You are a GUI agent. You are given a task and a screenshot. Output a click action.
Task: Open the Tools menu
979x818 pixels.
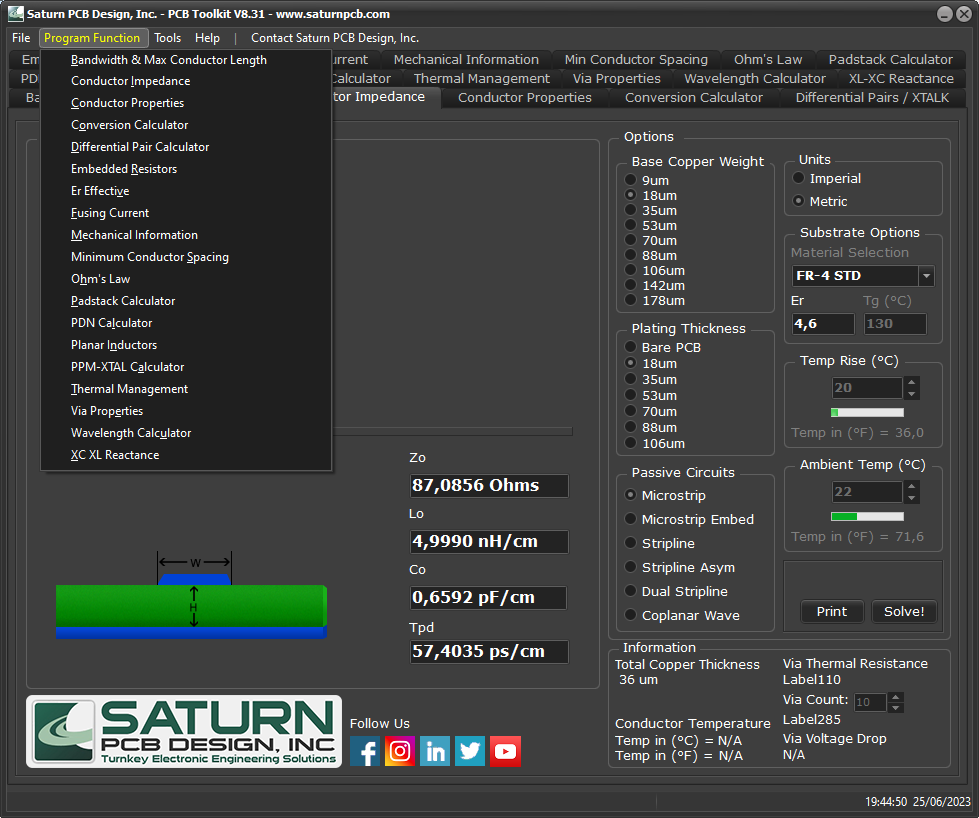click(167, 38)
